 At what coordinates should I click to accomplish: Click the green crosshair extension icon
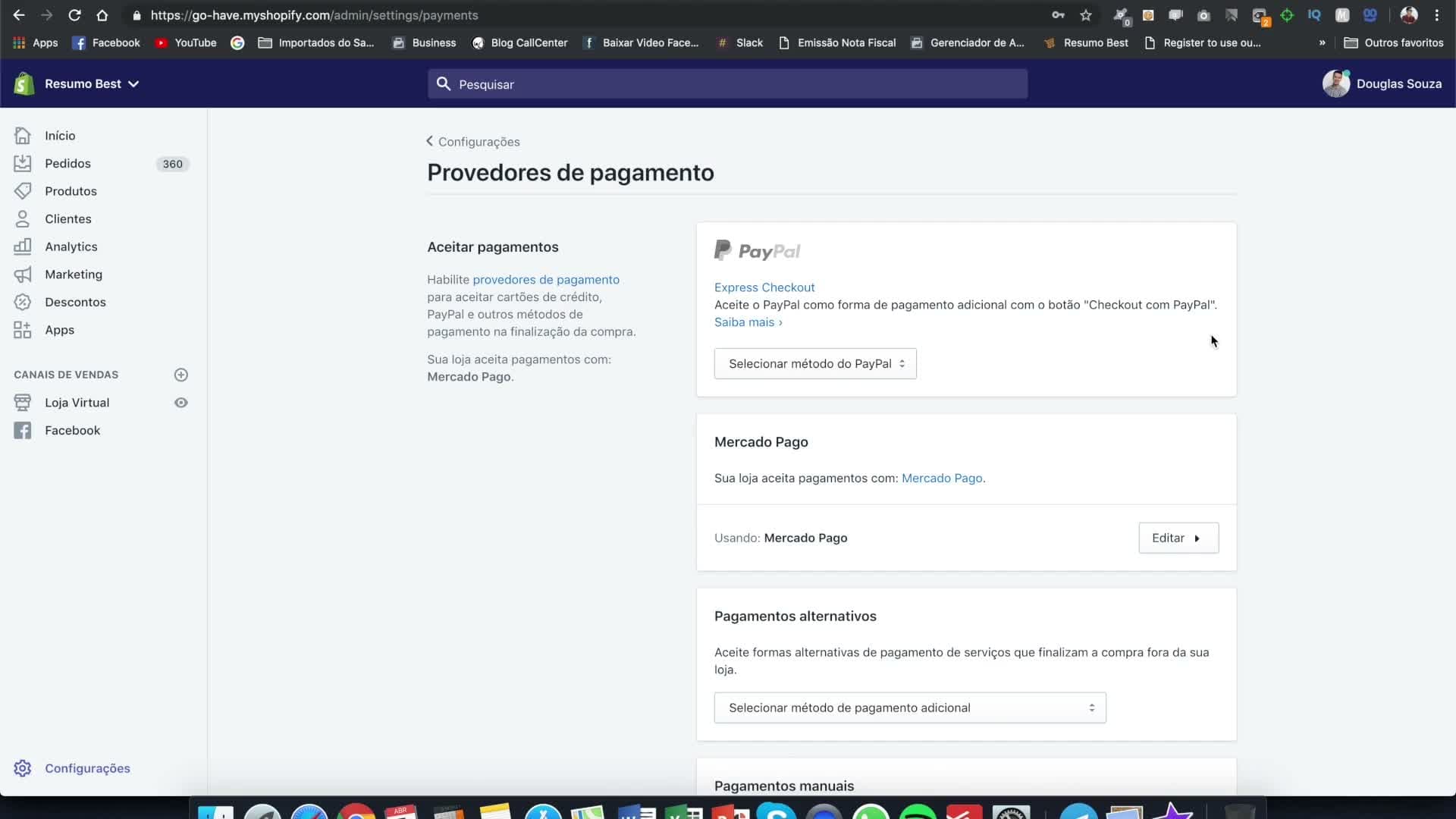coord(1287,15)
